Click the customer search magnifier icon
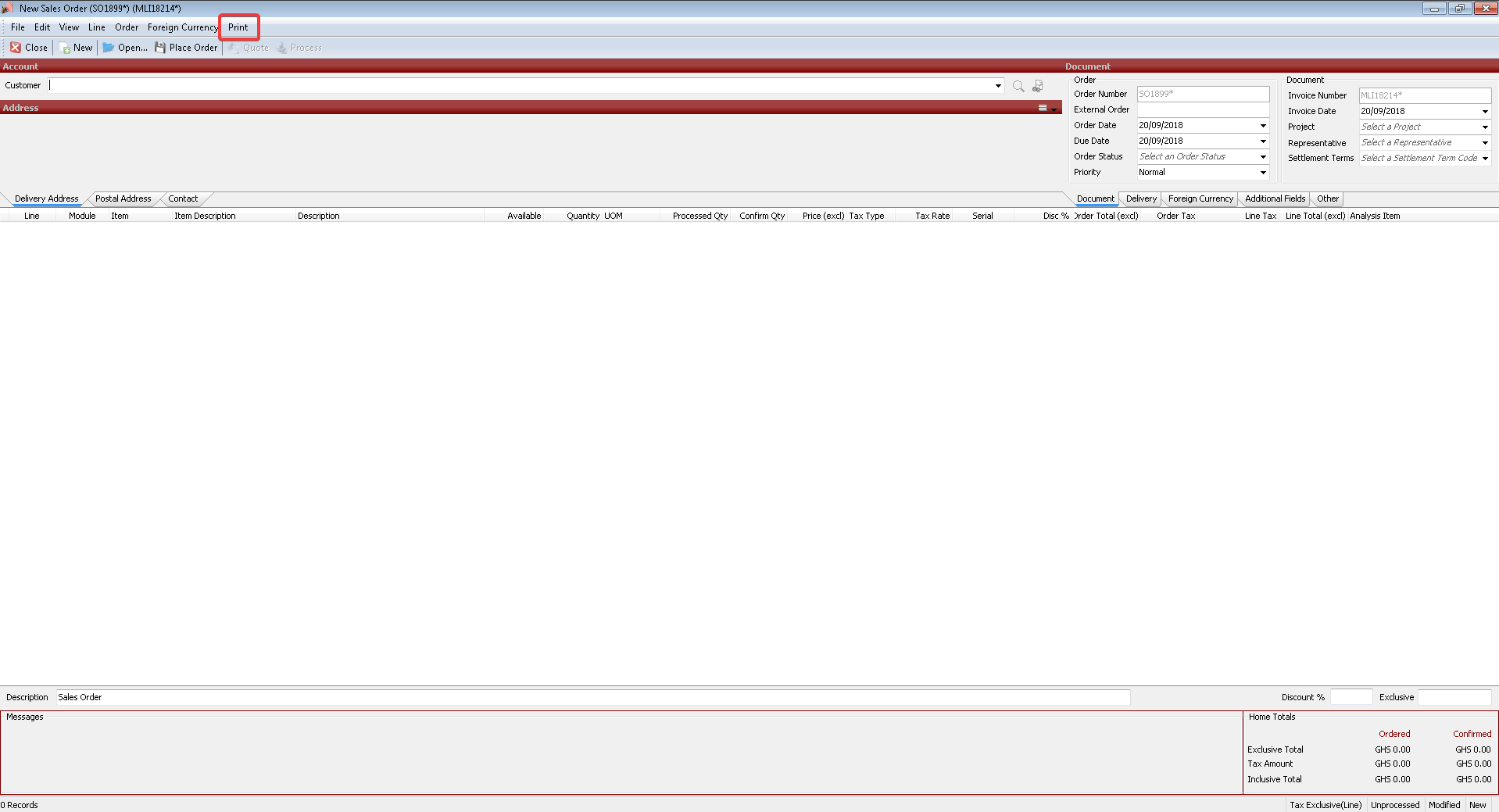1499x812 pixels. [x=1018, y=86]
